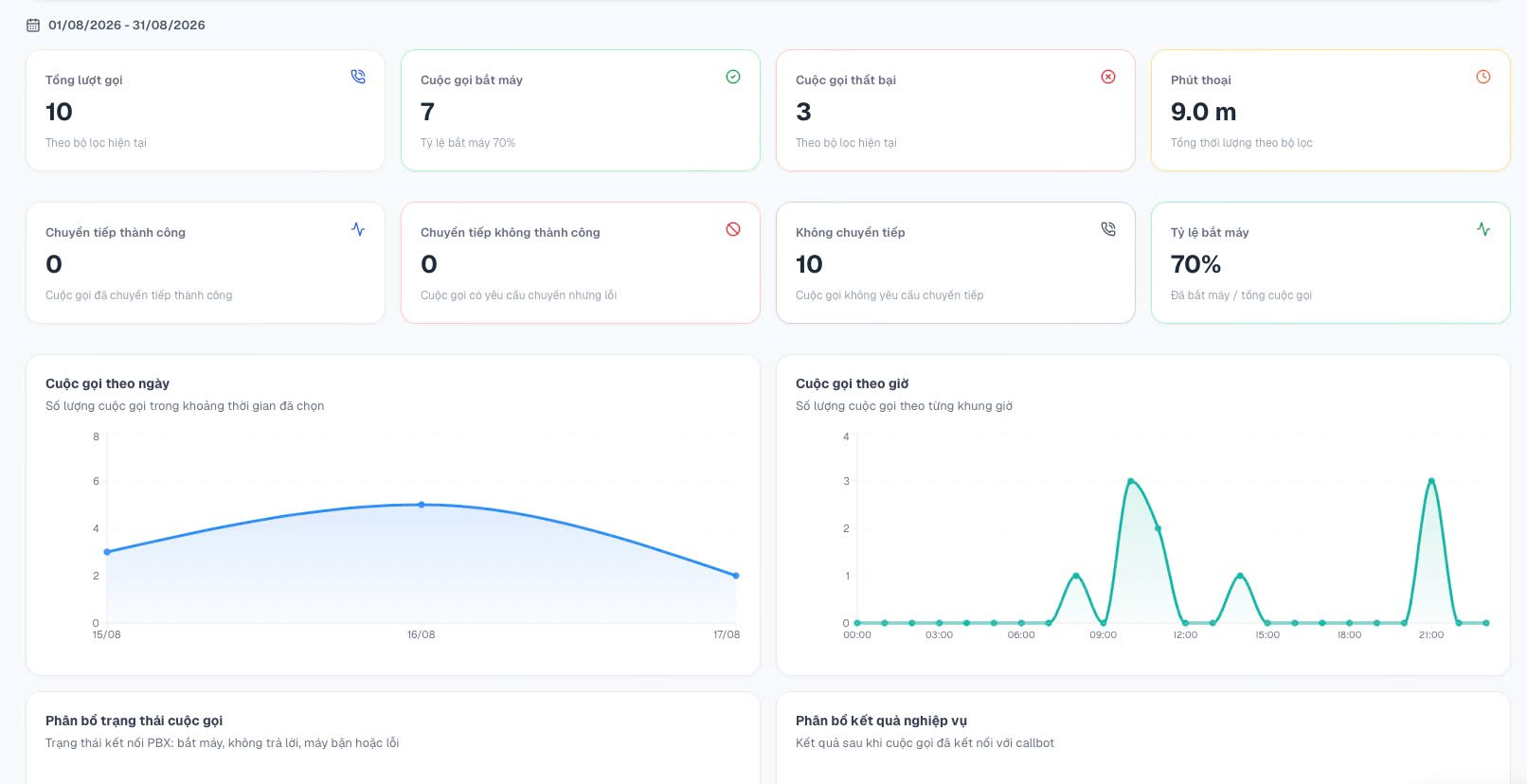Select the 21:00 peak point on hourly chart
Viewport: 1527px width, 784px height.
point(1431,481)
